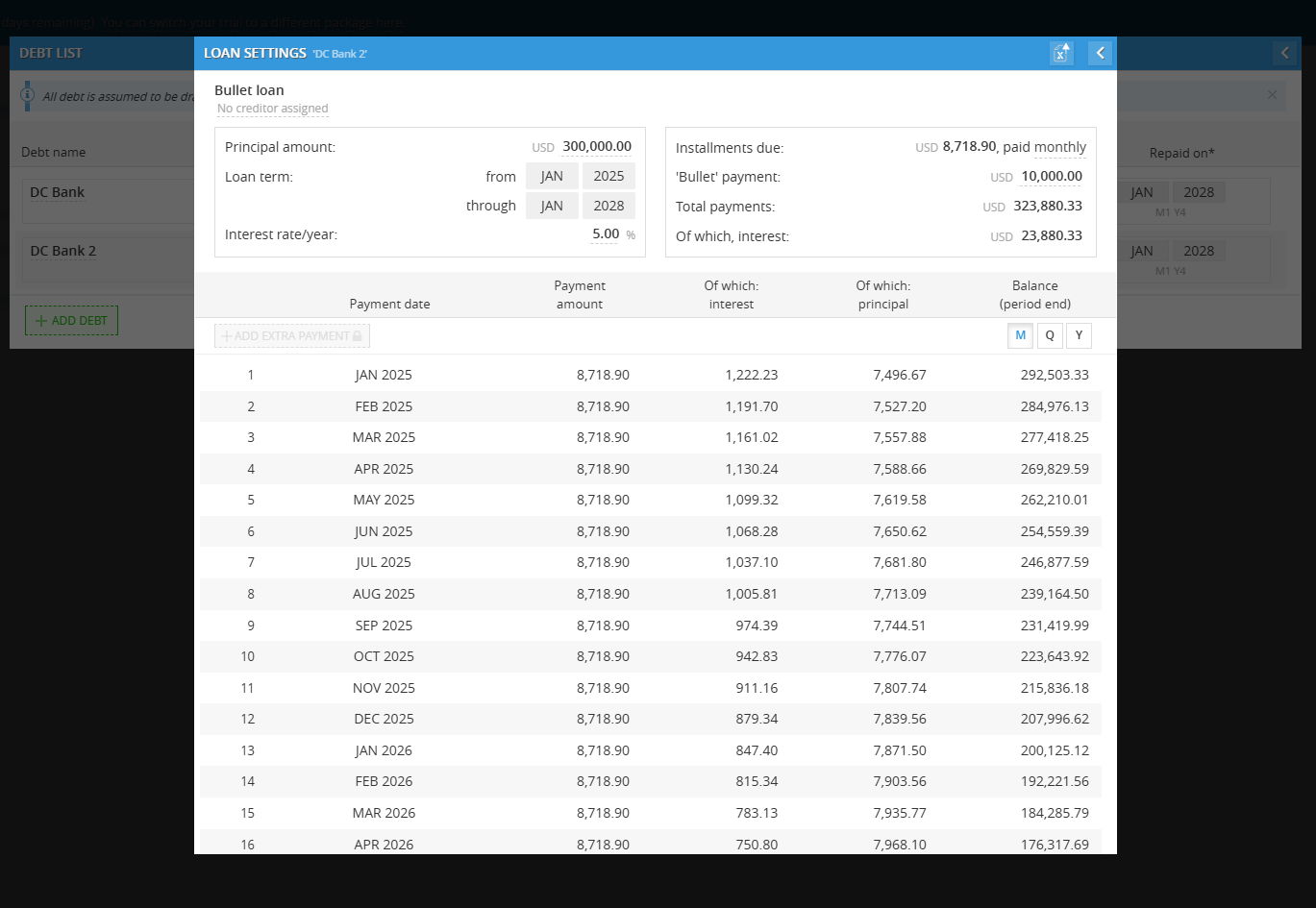Screen dimensions: 1316x908
Task: Change the 'paid monthly' installment frequency
Action: [x=1059, y=147]
